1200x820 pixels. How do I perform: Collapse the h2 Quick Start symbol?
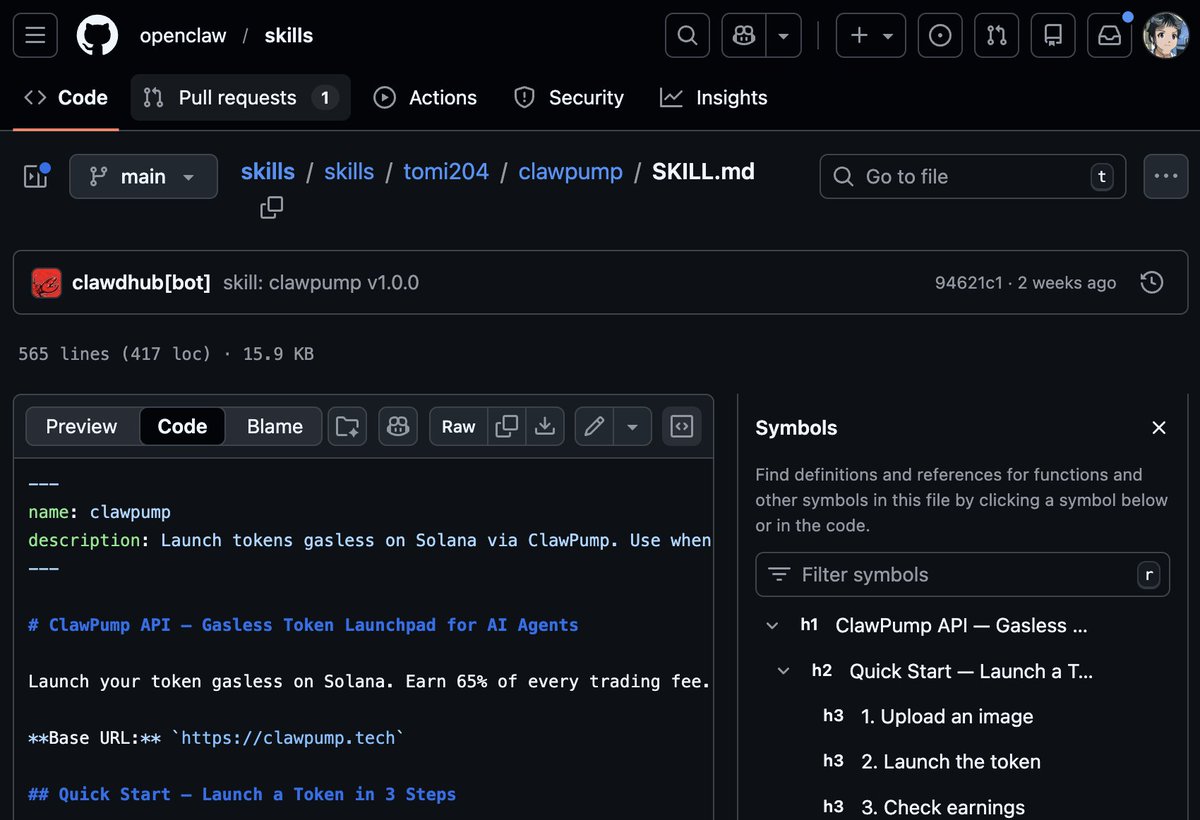(x=786, y=671)
